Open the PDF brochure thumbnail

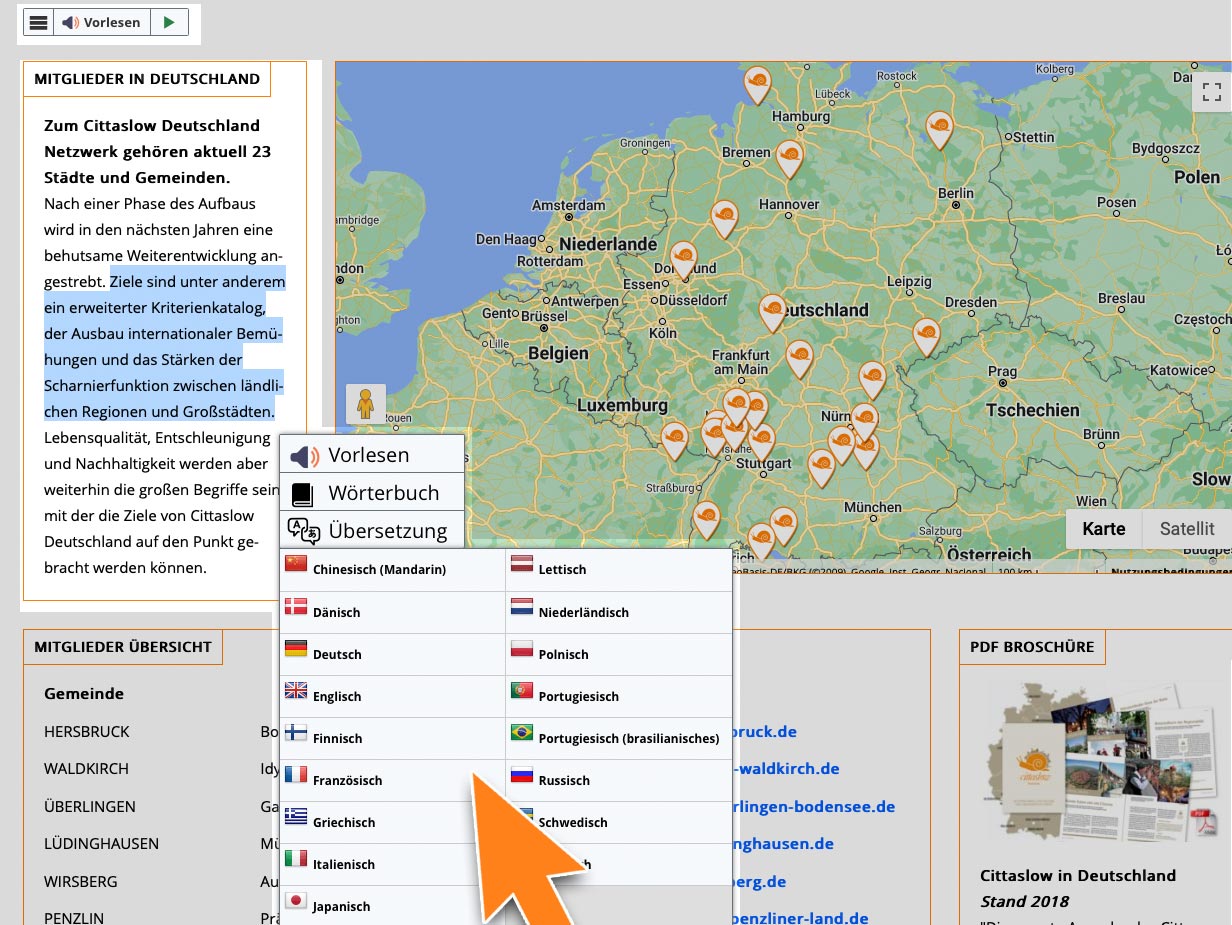(1095, 760)
